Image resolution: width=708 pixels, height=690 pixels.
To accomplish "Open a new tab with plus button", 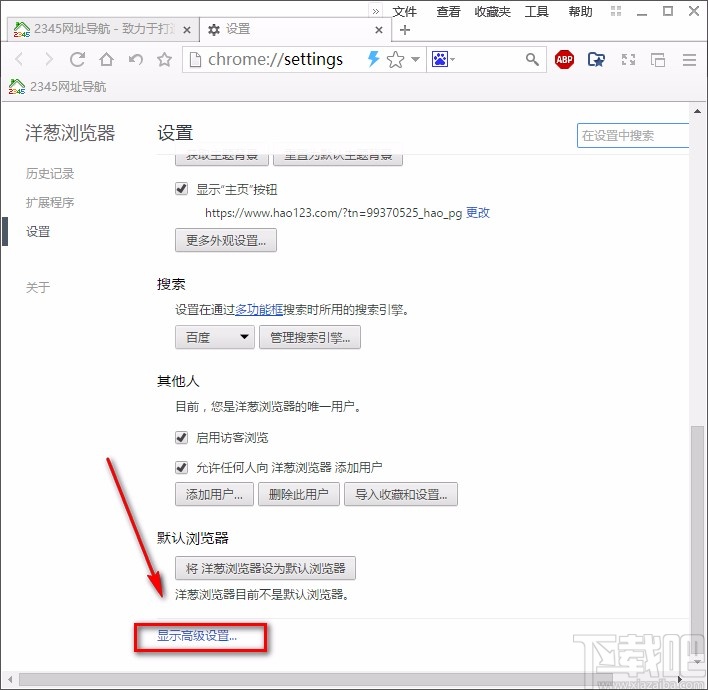I will point(405,30).
